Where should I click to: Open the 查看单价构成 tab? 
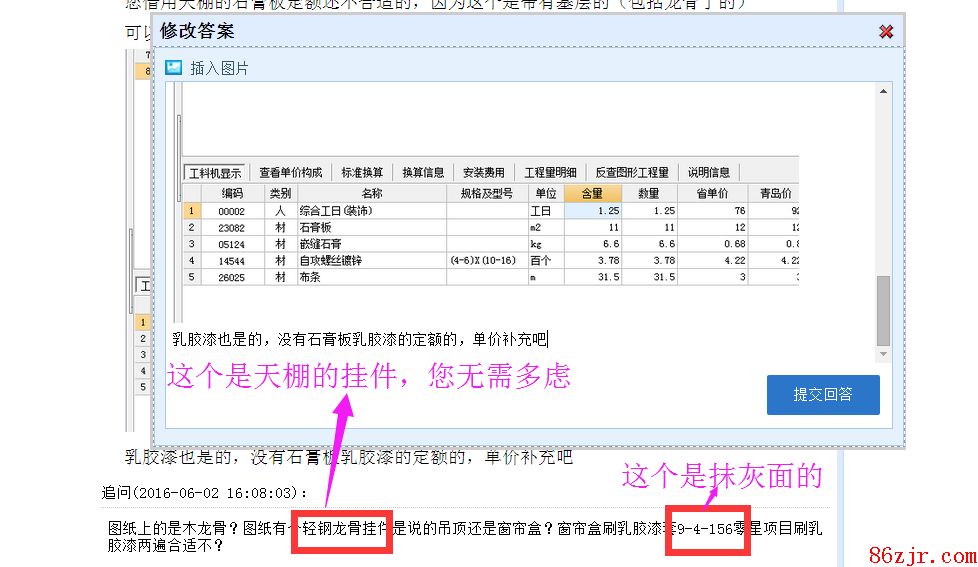290,172
